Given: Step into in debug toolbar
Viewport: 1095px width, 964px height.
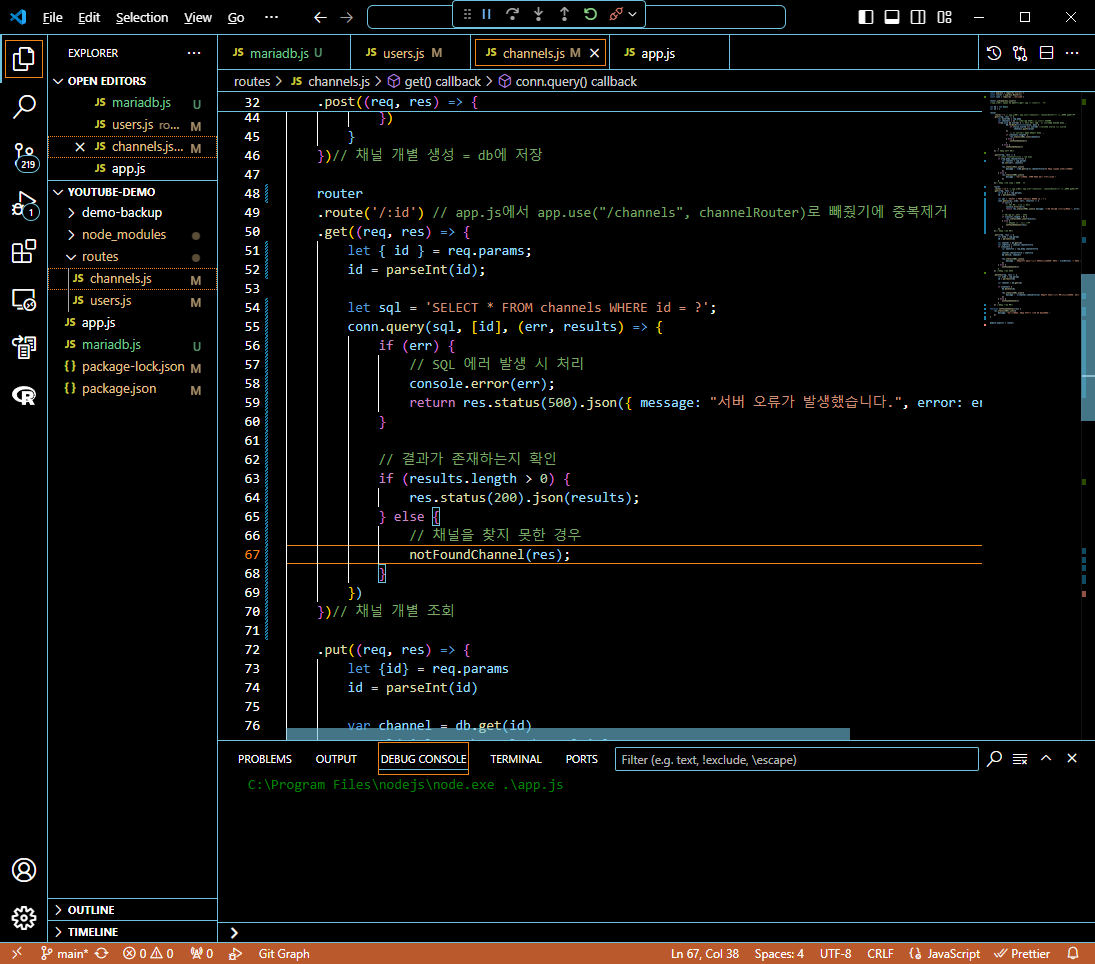Looking at the screenshot, I should 538,14.
